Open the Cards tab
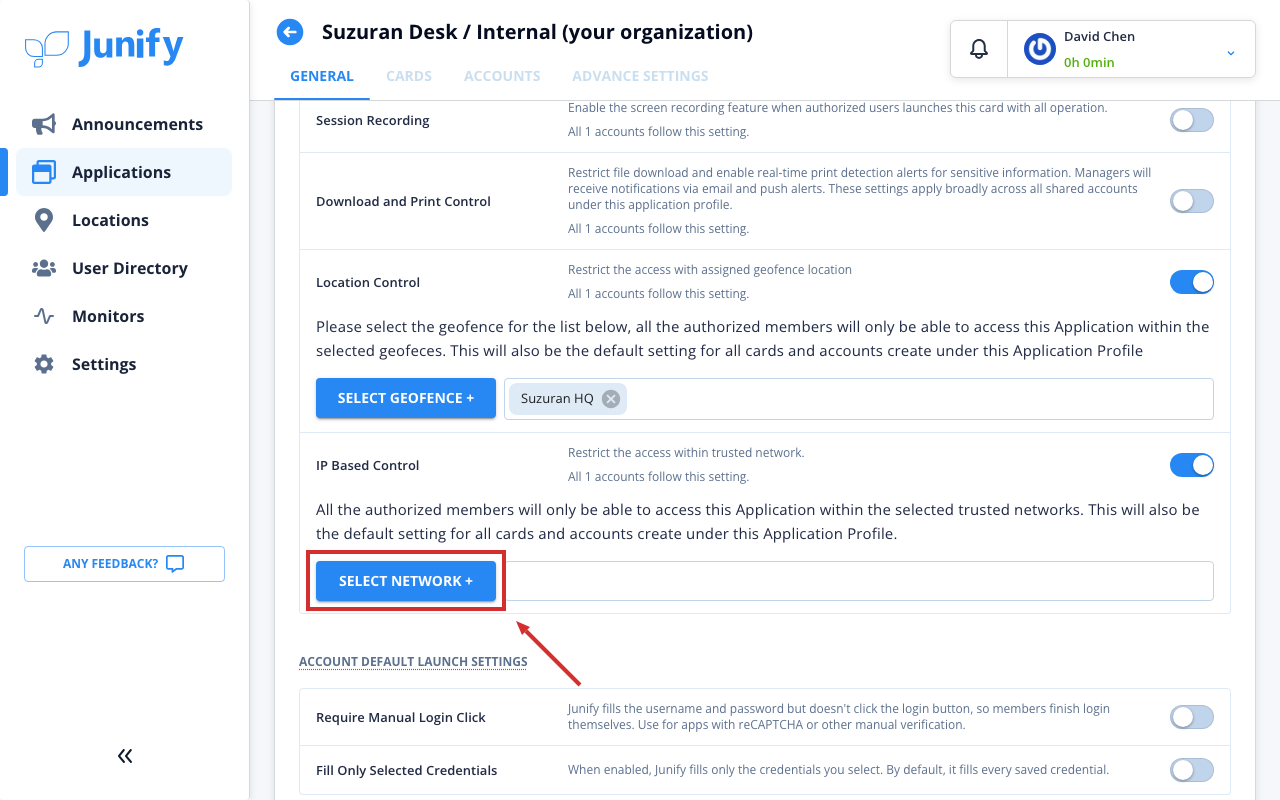Viewport: 1280px width, 800px height. click(409, 76)
